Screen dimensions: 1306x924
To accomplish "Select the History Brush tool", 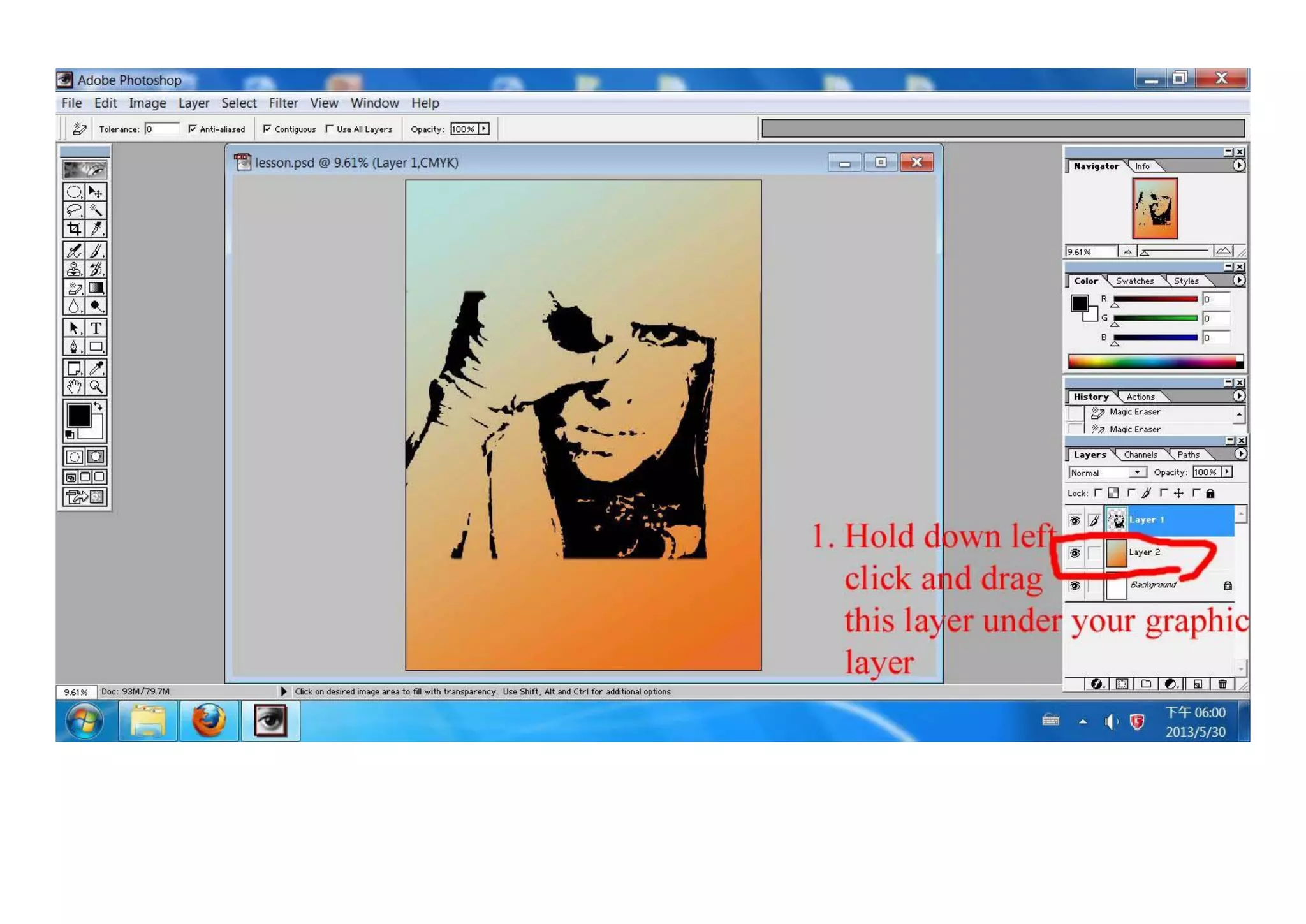I will point(96,269).
